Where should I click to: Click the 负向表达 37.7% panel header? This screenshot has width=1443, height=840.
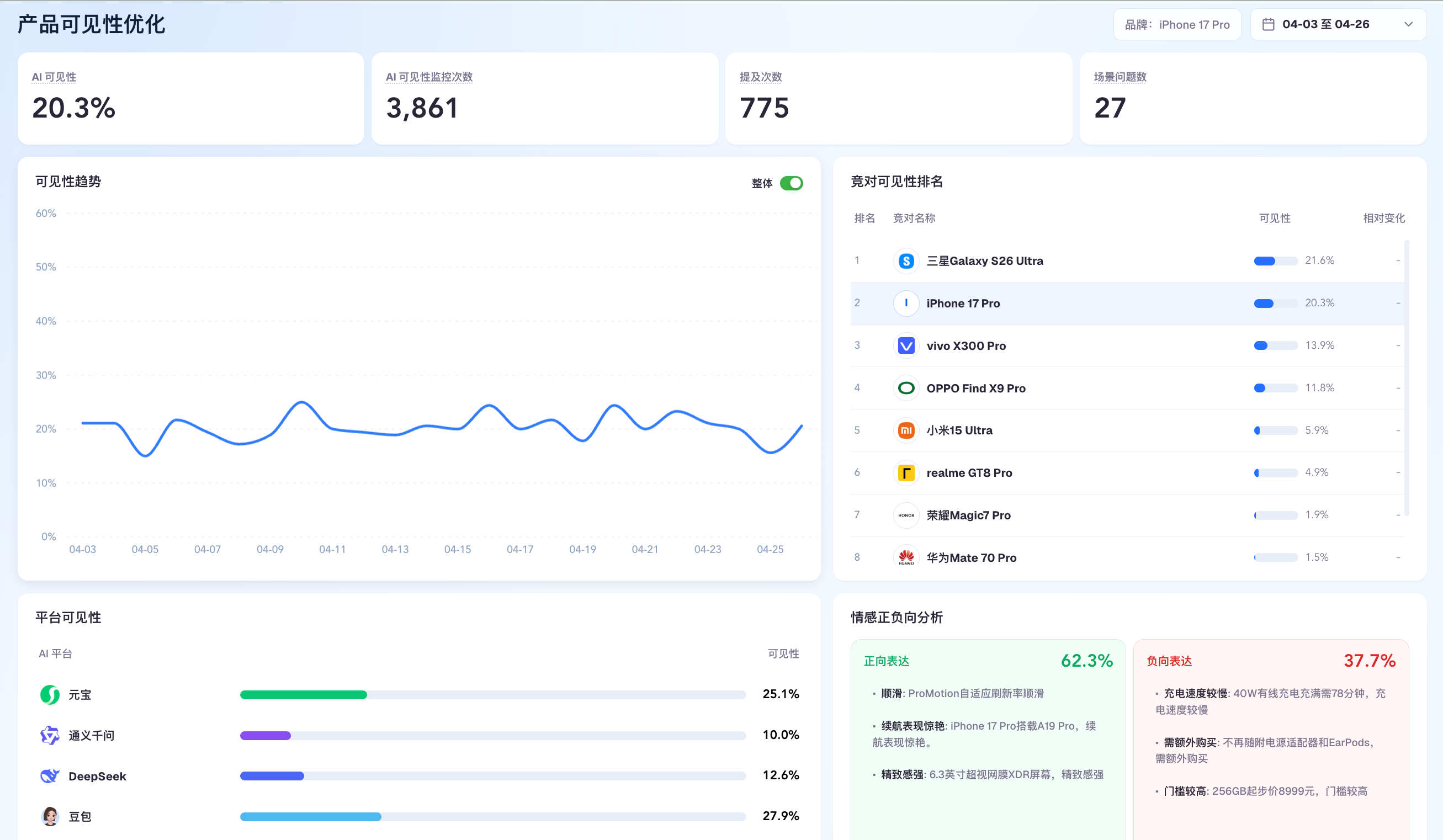pyautogui.click(x=1271, y=661)
